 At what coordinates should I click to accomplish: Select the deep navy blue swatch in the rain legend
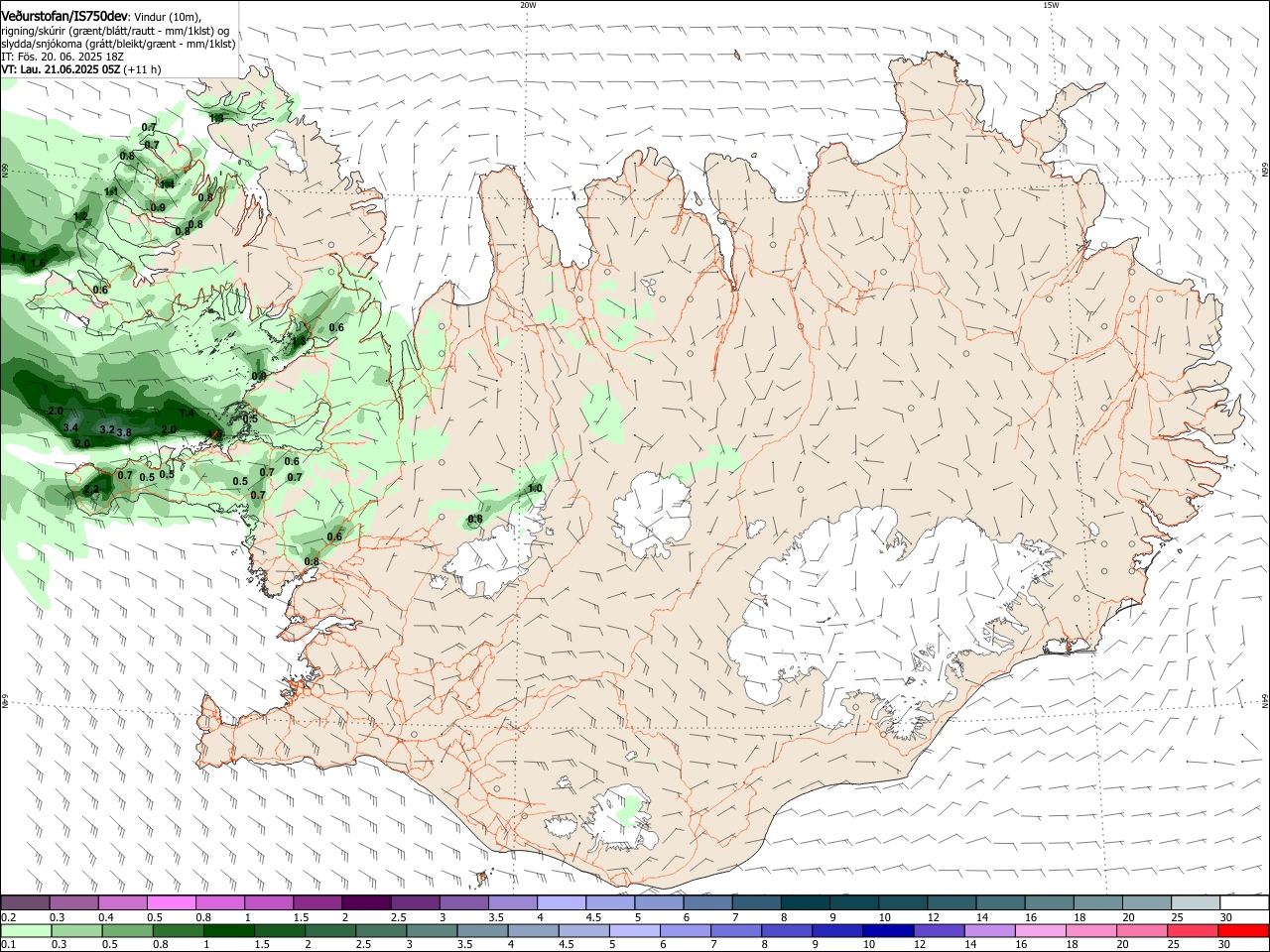pos(887,931)
